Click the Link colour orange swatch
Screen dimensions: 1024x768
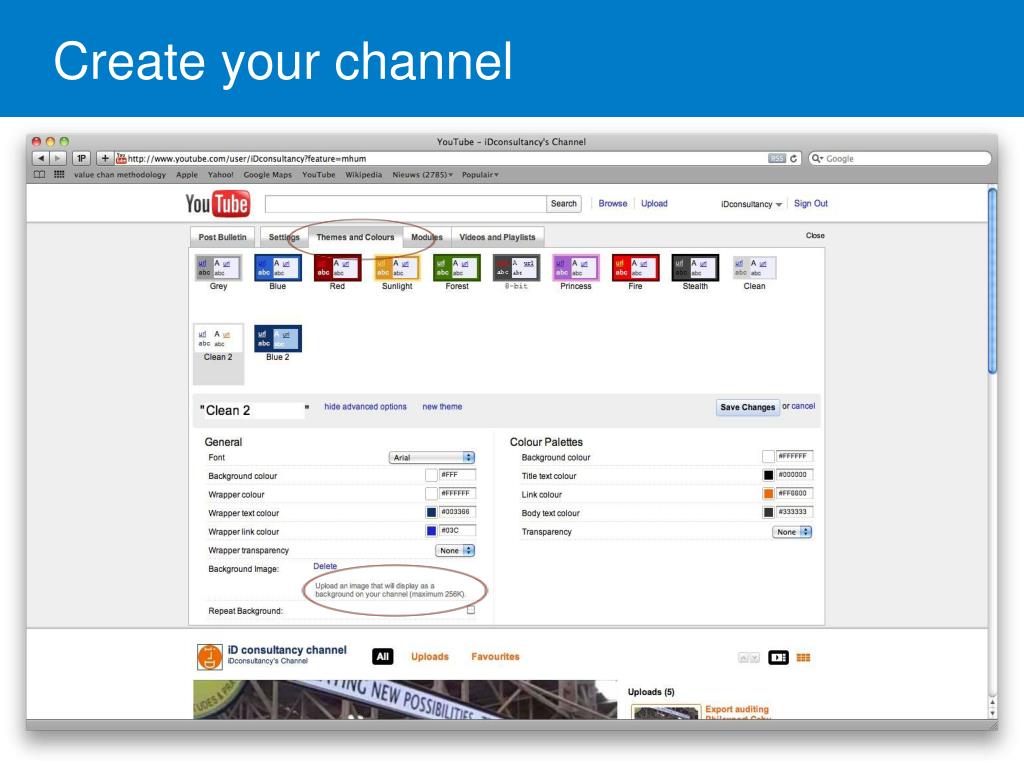click(x=768, y=494)
